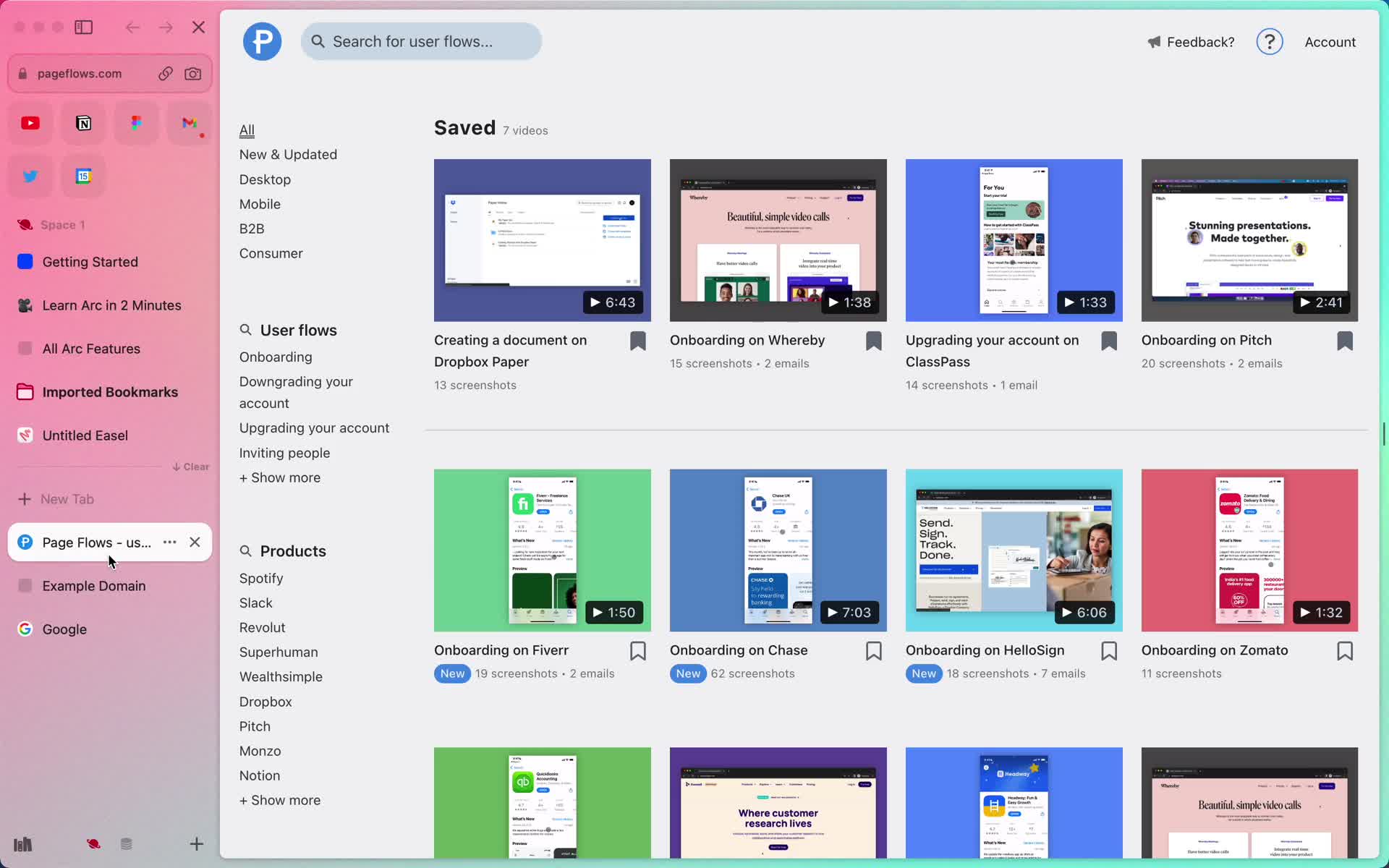Play the Onboarding on Chase thumbnail
The image size is (1389, 868).
778,550
